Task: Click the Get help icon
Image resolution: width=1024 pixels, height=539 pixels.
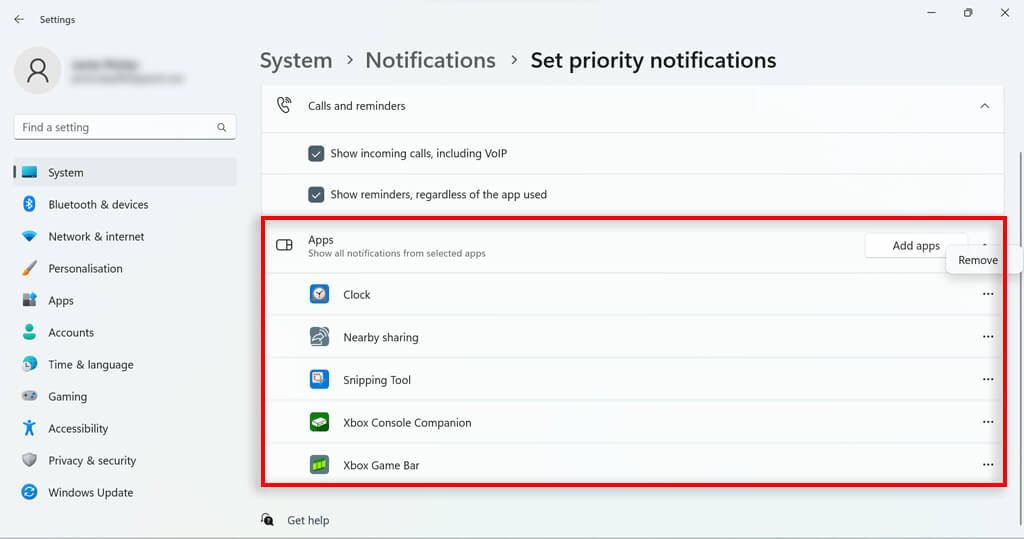Action: pyautogui.click(x=268, y=519)
